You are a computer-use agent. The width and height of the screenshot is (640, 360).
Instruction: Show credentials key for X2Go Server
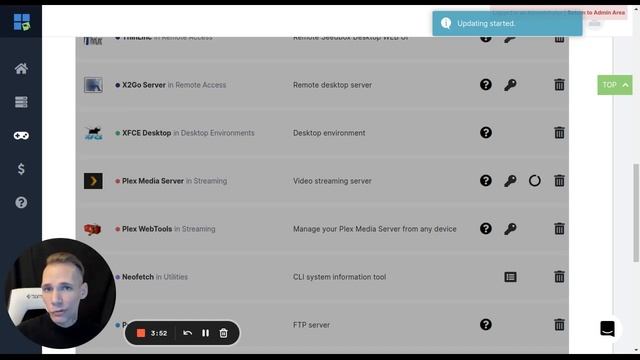(510, 84)
